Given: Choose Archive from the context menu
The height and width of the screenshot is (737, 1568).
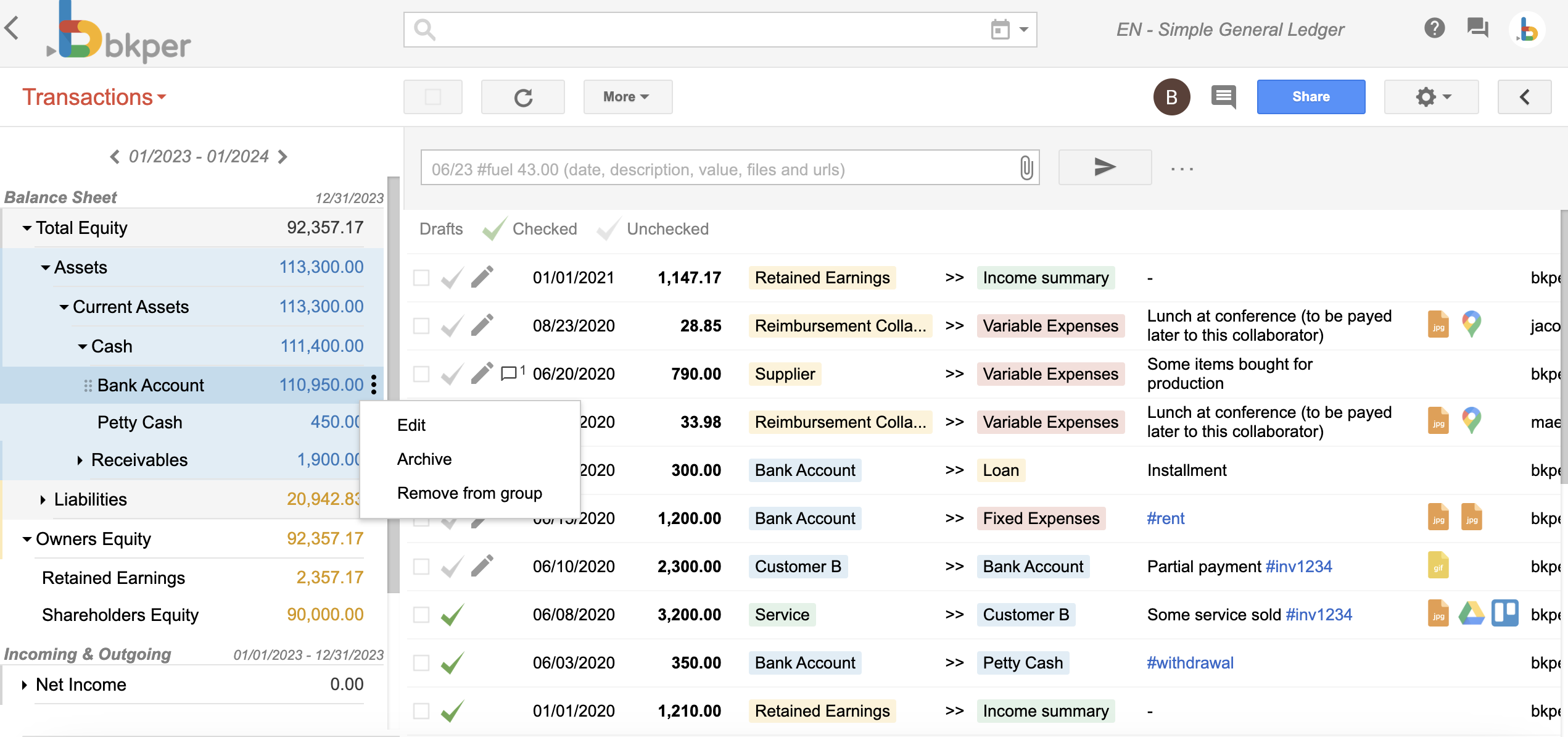Looking at the screenshot, I should coord(424,459).
